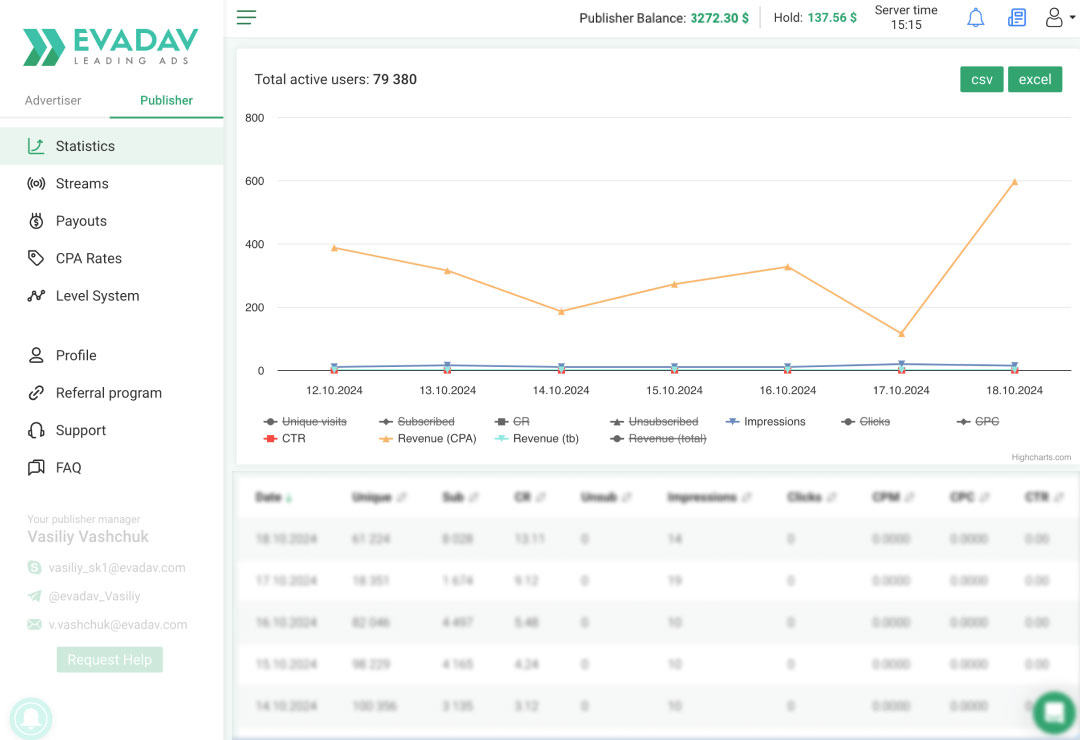
Task: Open the blue news feed icon
Action: pos(1016,17)
